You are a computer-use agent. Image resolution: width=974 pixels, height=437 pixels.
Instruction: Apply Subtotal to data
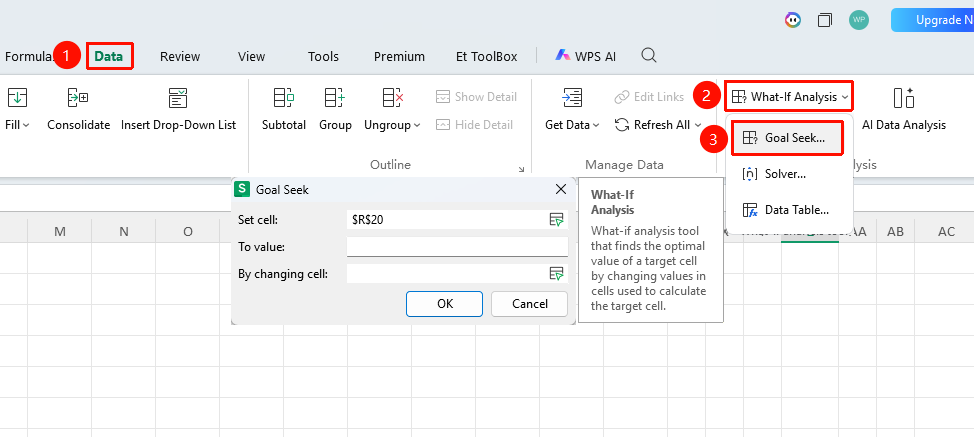(284, 109)
